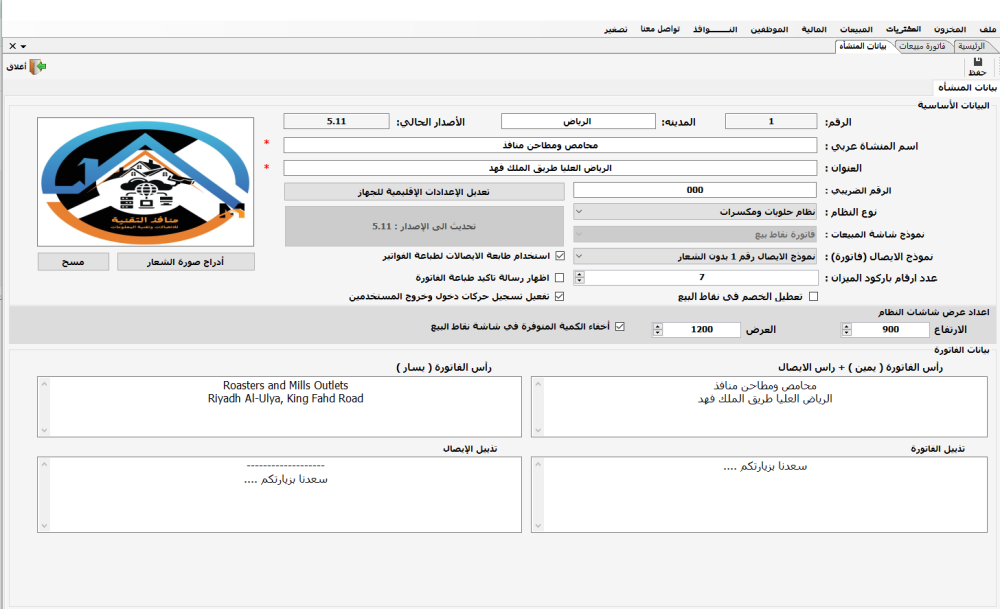The image size is (1000, 609).
Task: Expand the نموذج الايصال (فاتورة) dropdown
Action: tap(581, 256)
